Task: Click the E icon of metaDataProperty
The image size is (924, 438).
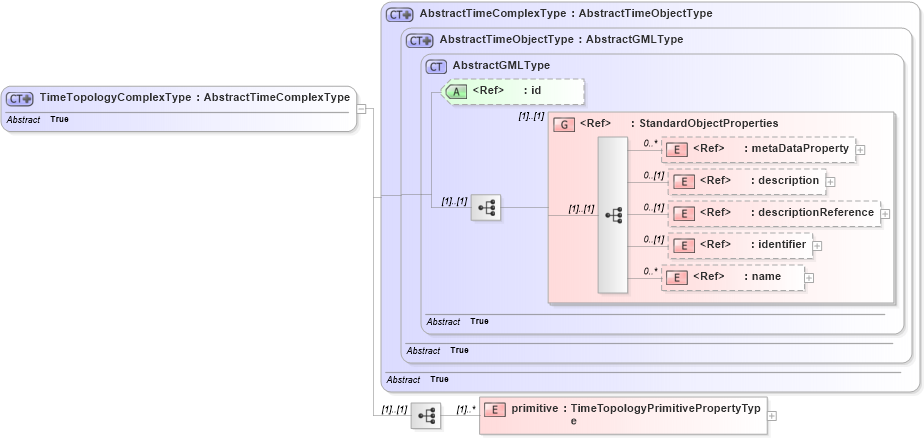Action: (x=677, y=150)
